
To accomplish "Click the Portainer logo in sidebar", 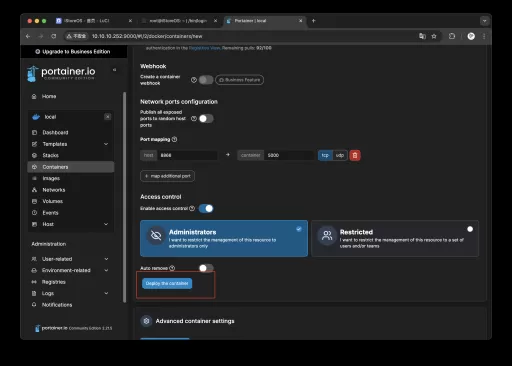I will click(x=61, y=73).
